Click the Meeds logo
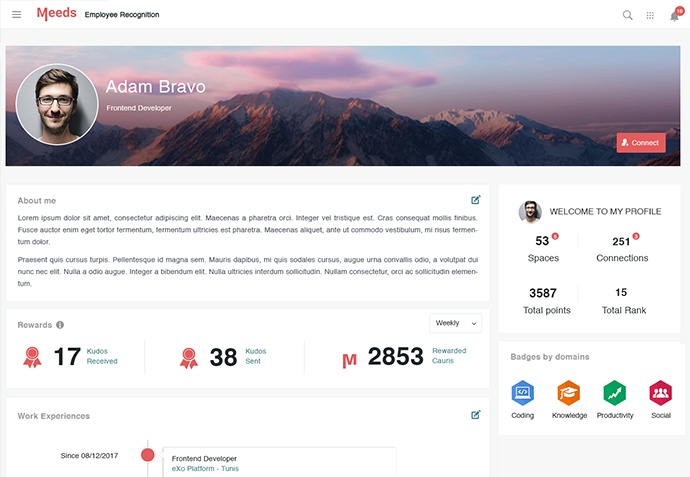This screenshot has height=477, width=690. click(x=56, y=14)
